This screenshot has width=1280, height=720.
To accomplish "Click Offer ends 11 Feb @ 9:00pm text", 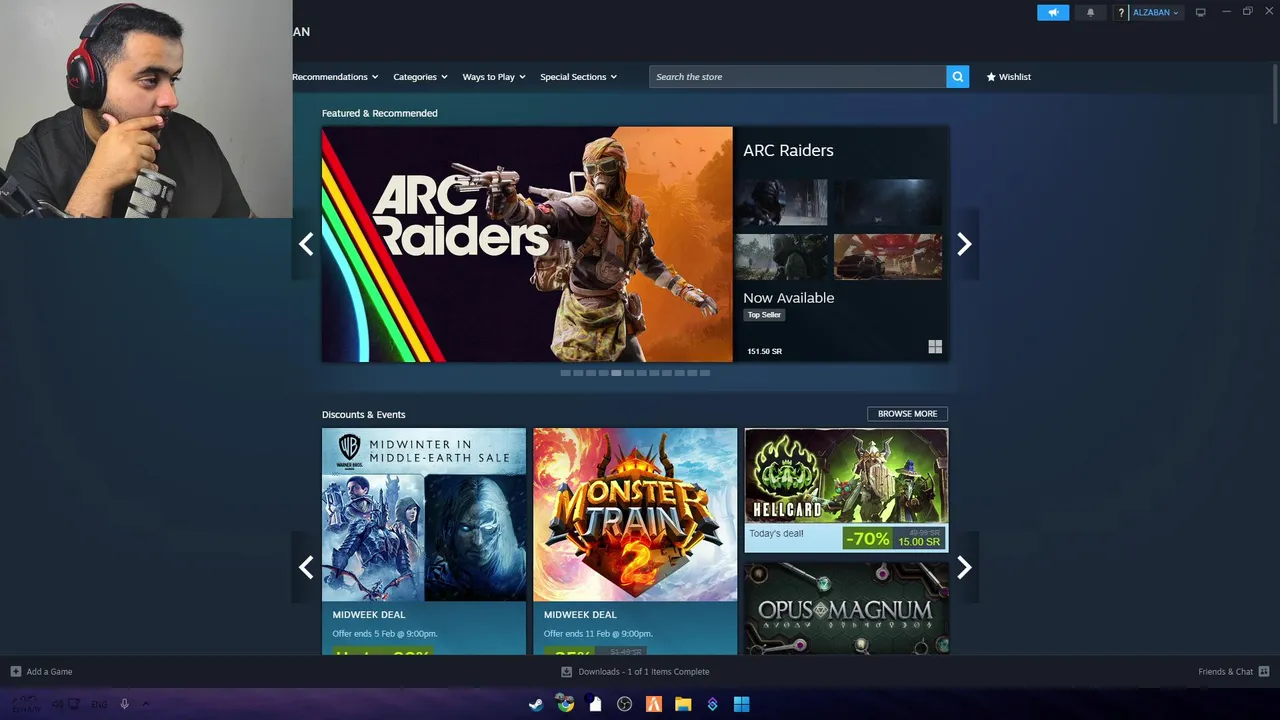I will click(x=598, y=634).
